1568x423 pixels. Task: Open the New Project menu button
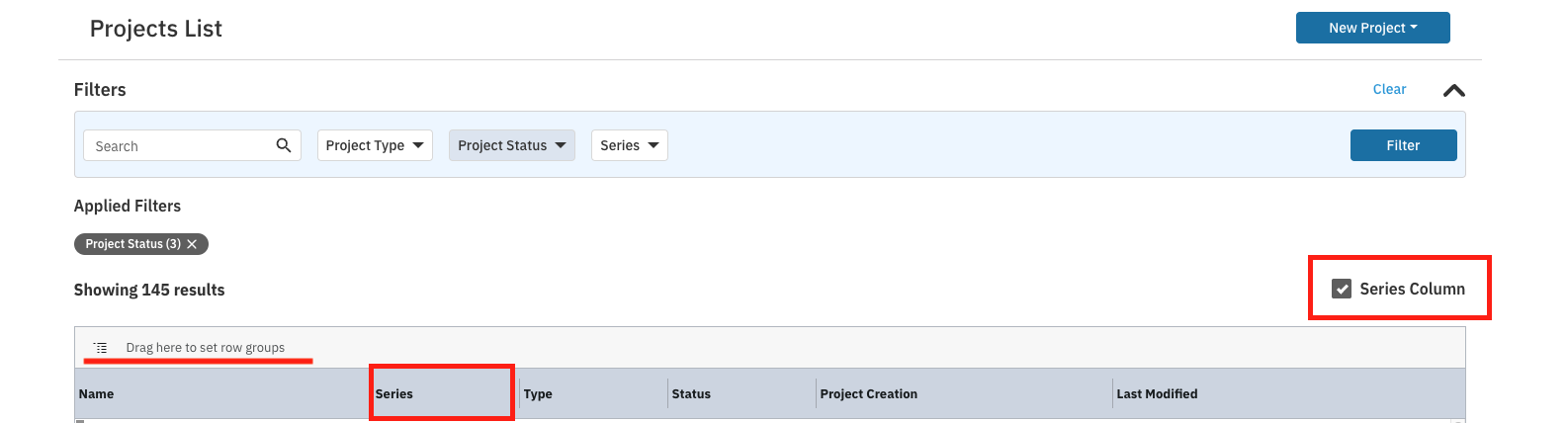coord(1372,28)
